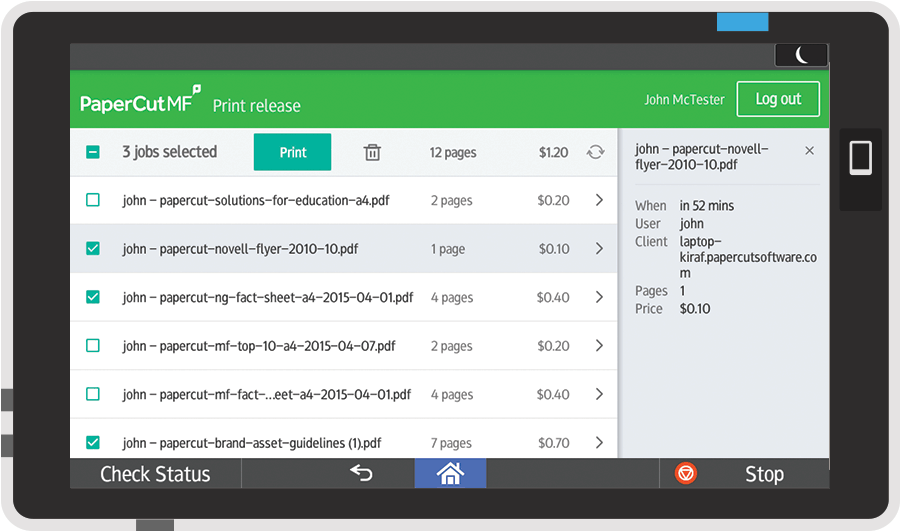900x531 pixels.
Task: Click the PaperCut MF logo
Action: point(141,100)
